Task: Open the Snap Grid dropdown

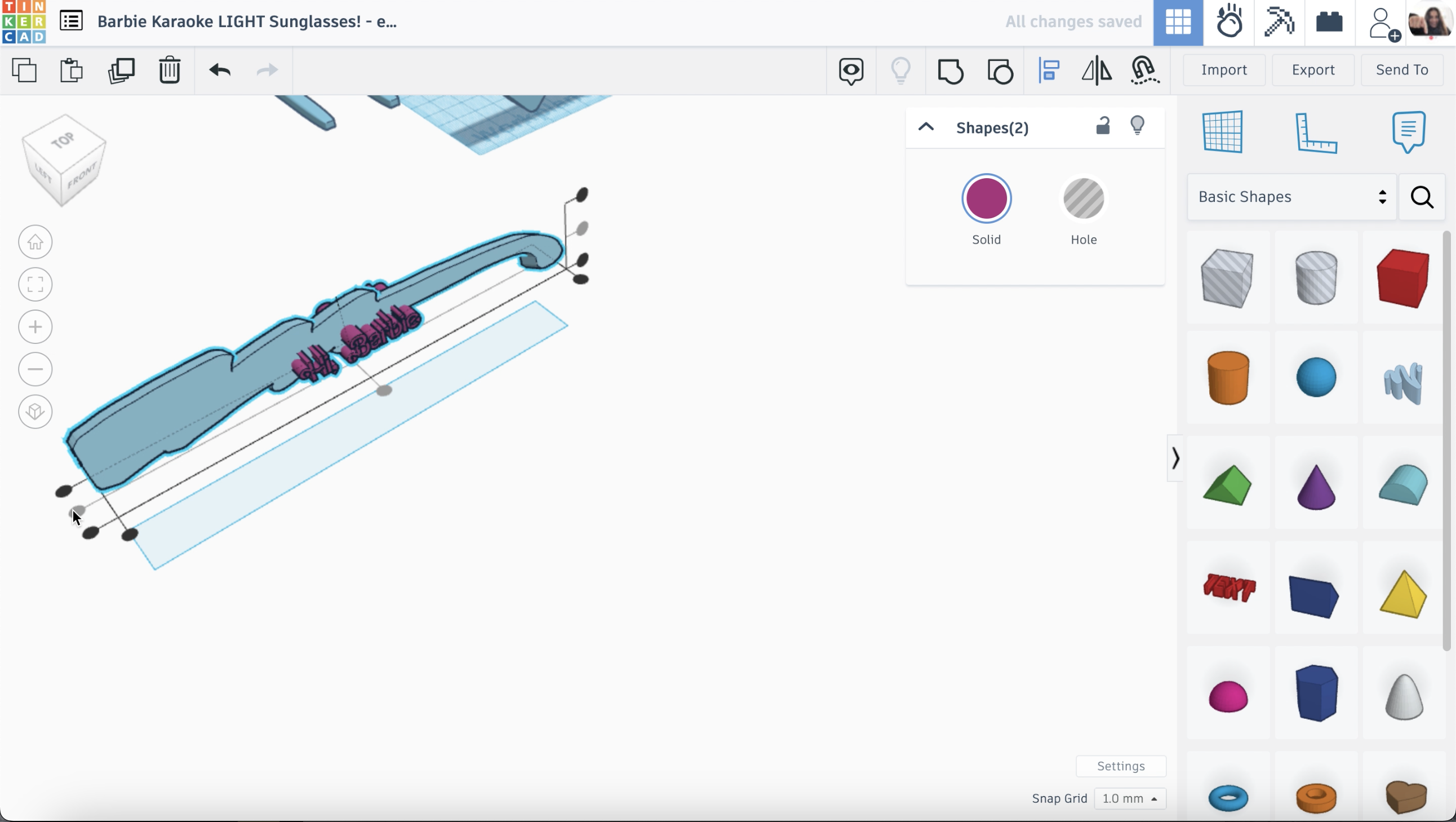Action: [1130, 798]
